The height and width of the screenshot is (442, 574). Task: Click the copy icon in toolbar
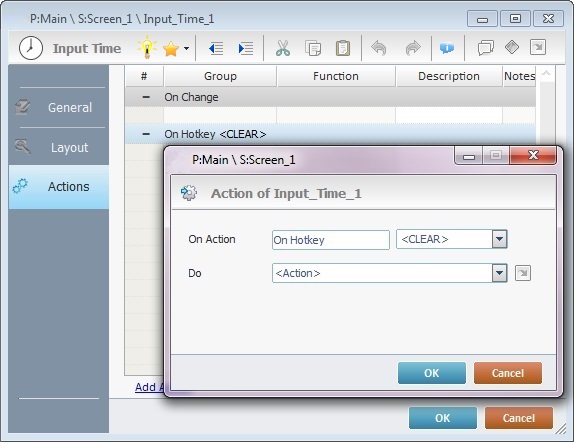(313, 48)
